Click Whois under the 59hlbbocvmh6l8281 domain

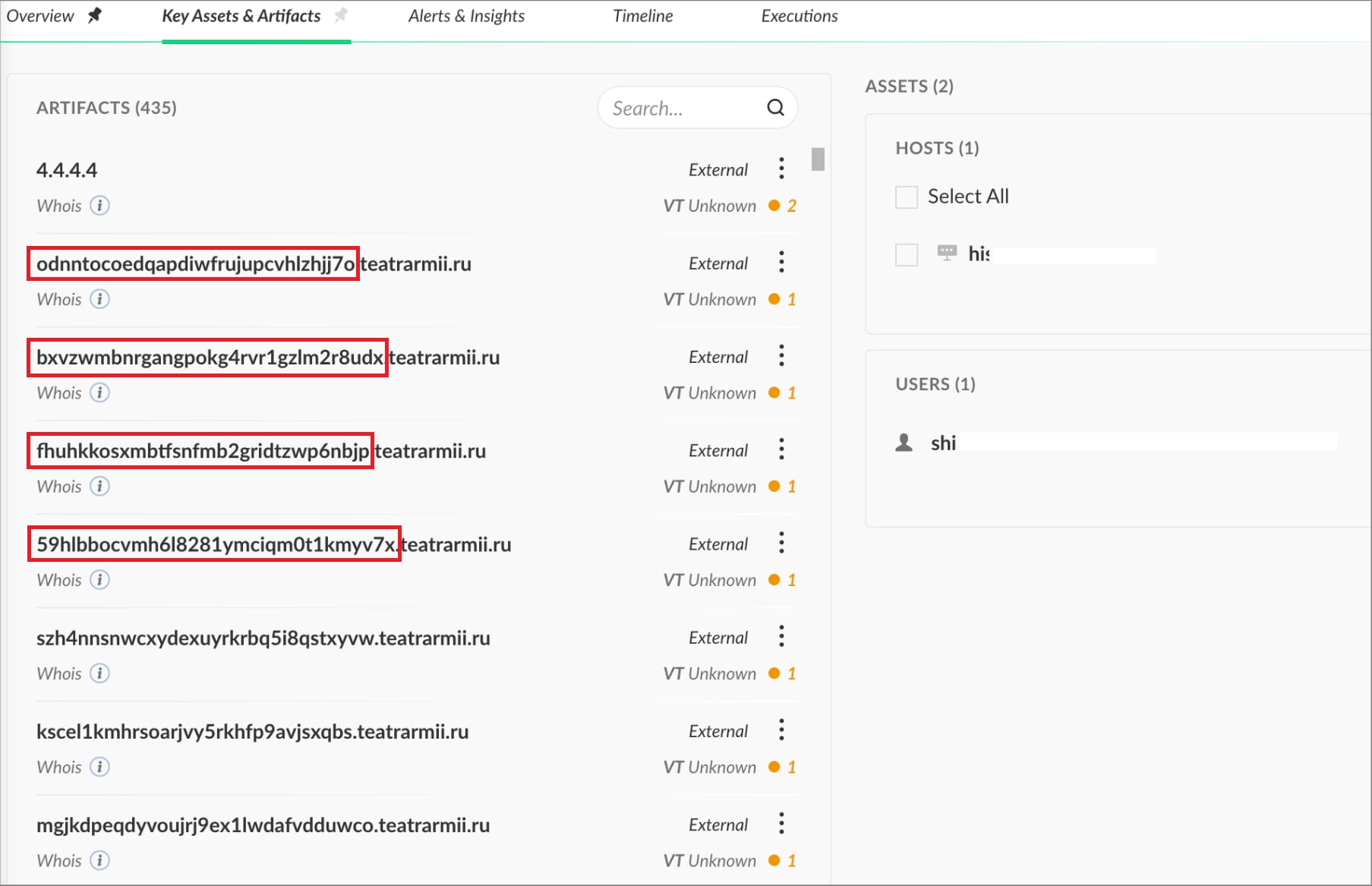click(59, 580)
